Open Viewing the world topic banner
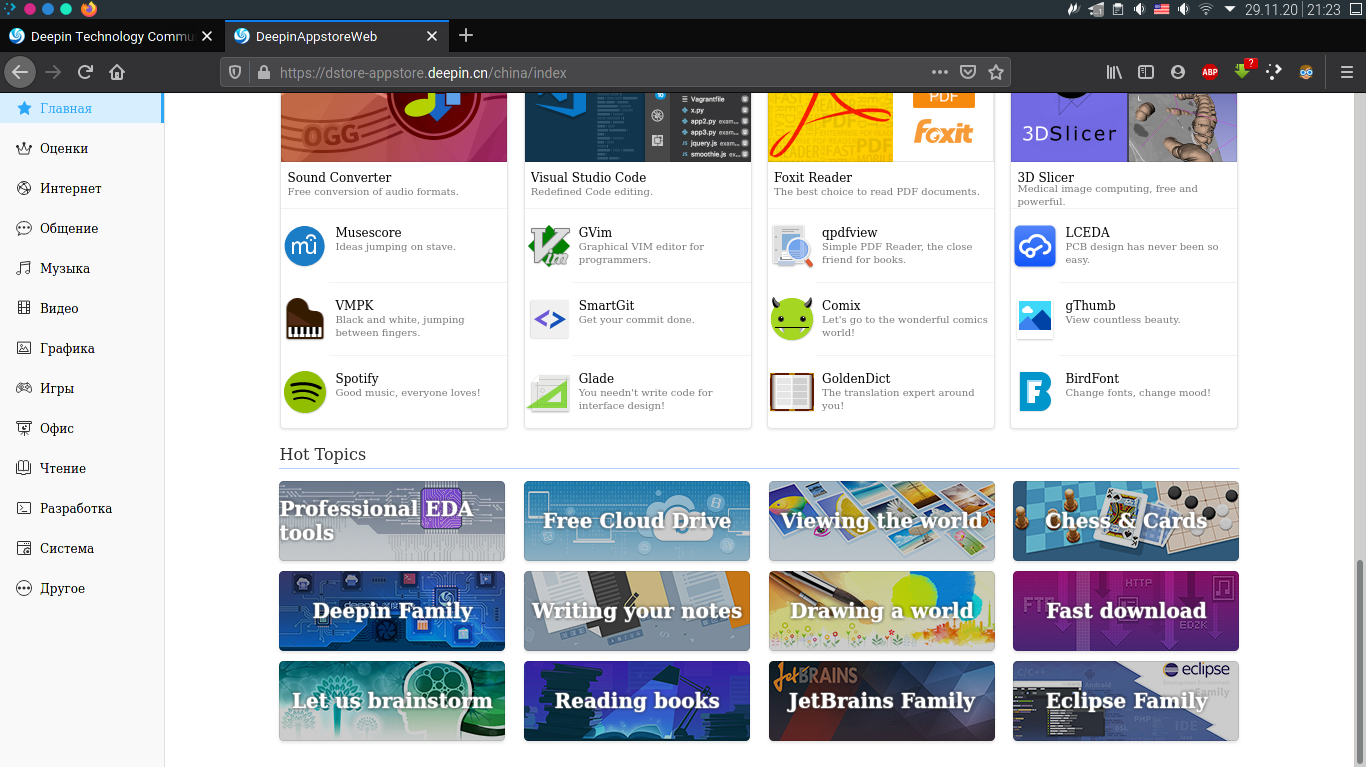Image resolution: width=1366 pixels, height=767 pixels. [x=882, y=521]
